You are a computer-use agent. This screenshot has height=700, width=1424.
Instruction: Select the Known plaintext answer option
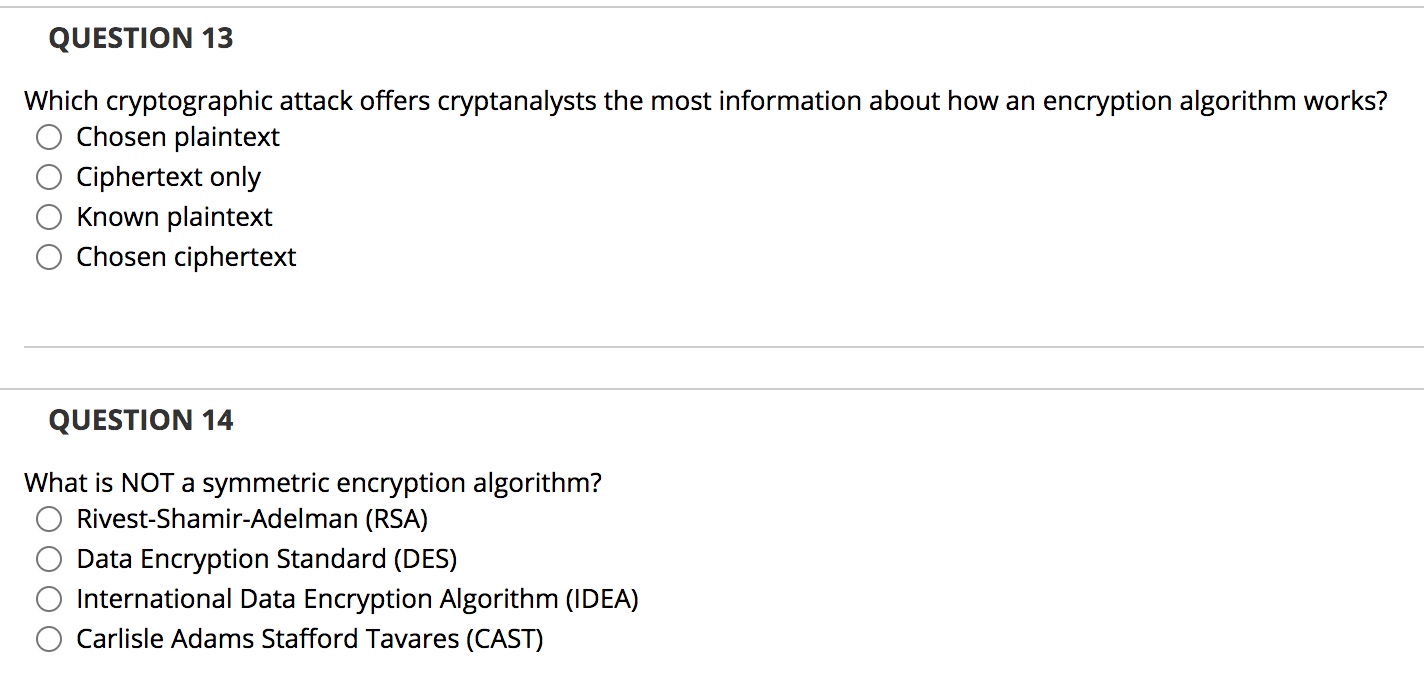tap(49, 217)
